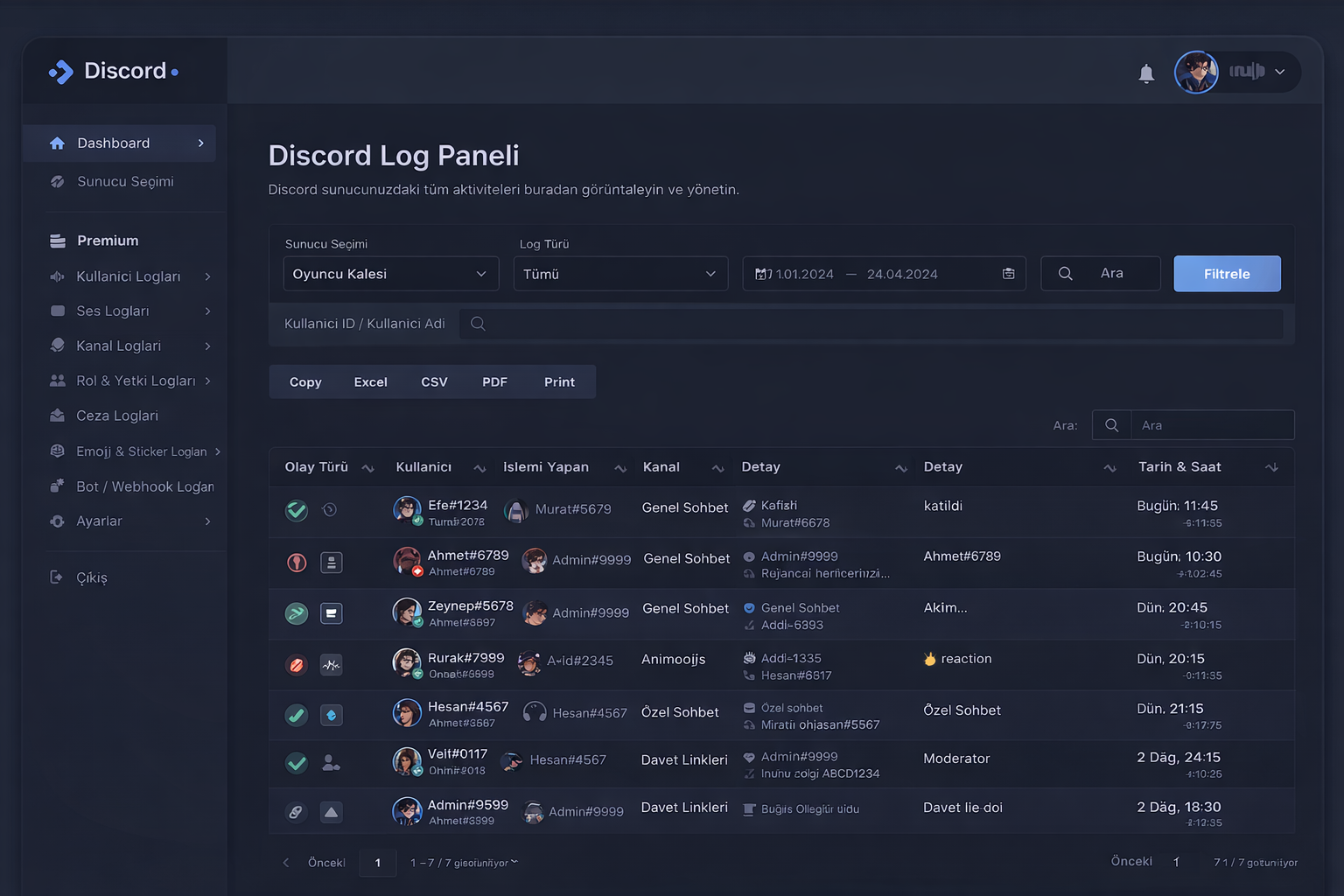Click the Dashboard home icon
The width and height of the screenshot is (1344, 896).
pyautogui.click(x=57, y=143)
